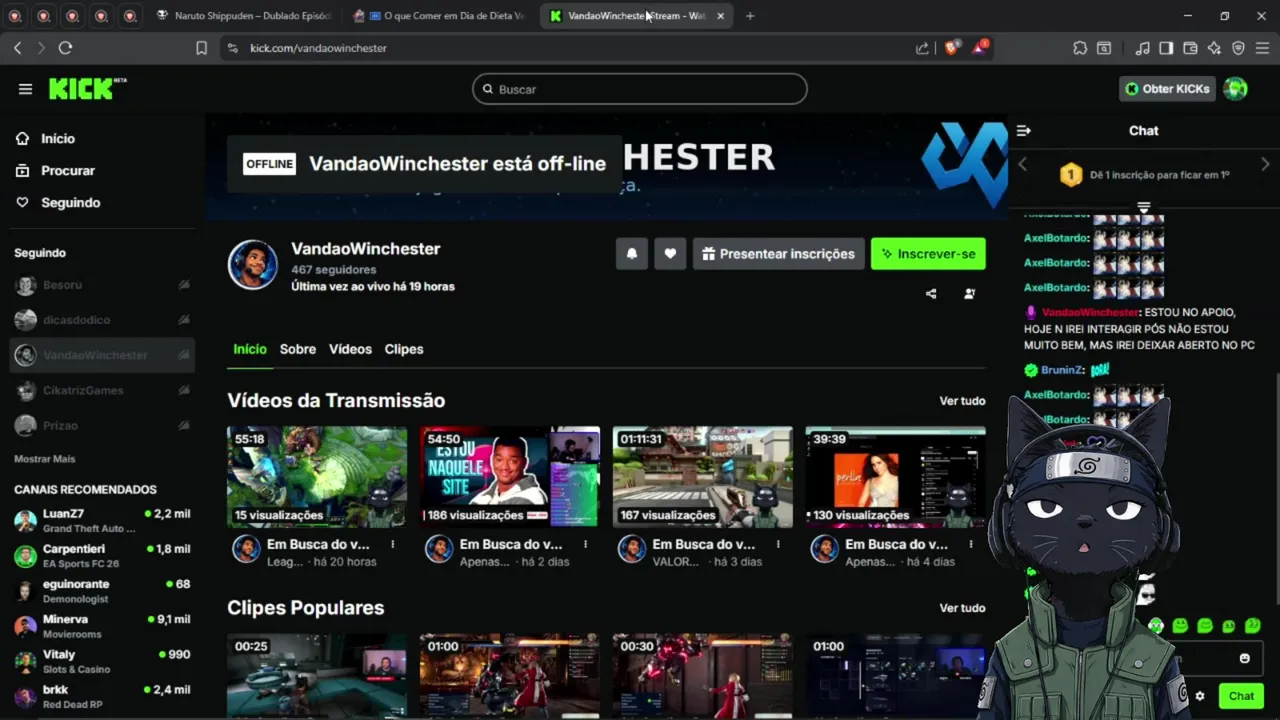1280x720 pixels.
Task: Click the Início home icon in the sidebar
Action: click(22, 139)
